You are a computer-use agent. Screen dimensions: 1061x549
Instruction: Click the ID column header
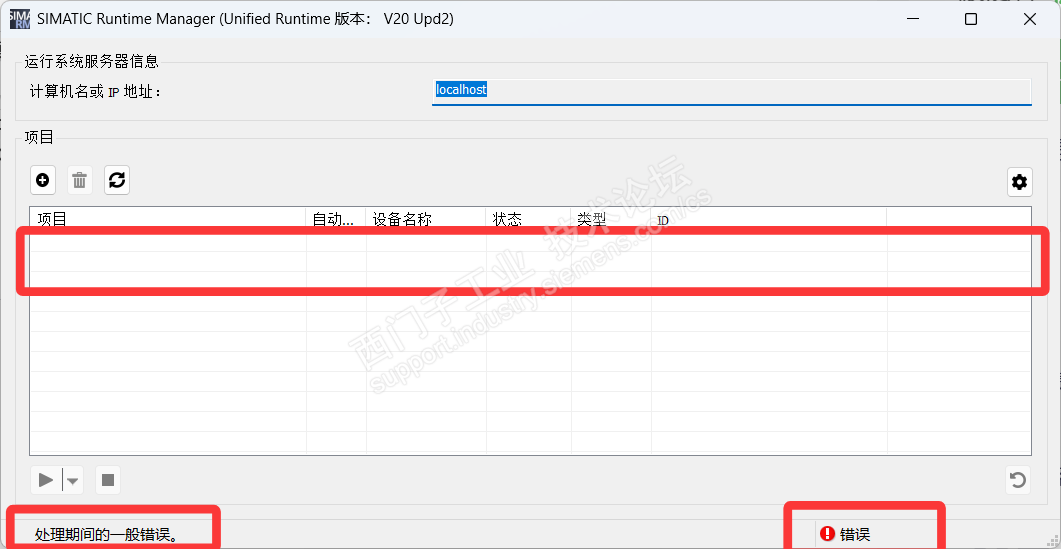pyautogui.click(x=769, y=219)
